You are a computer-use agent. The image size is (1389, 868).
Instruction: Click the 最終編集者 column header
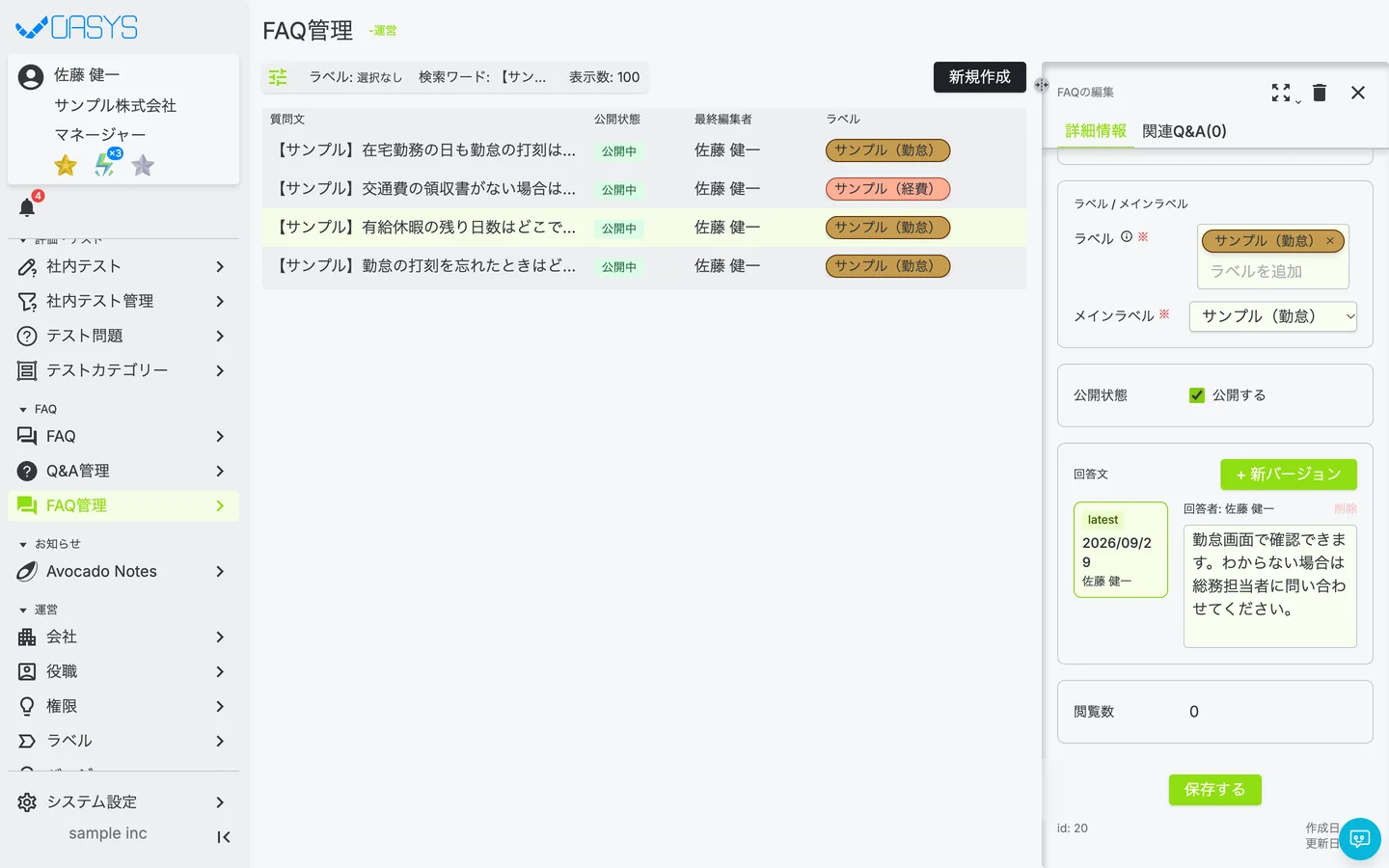(x=723, y=120)
